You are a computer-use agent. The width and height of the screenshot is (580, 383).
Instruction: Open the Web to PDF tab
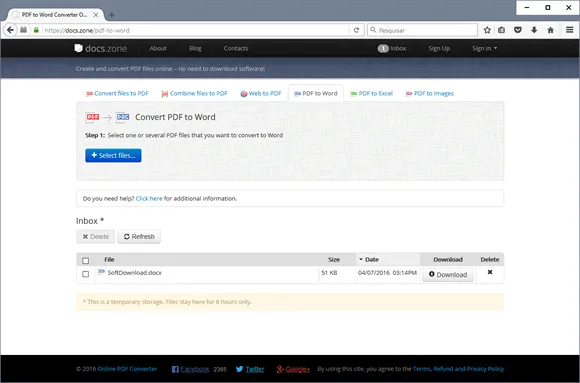click(x=261, y=94)
